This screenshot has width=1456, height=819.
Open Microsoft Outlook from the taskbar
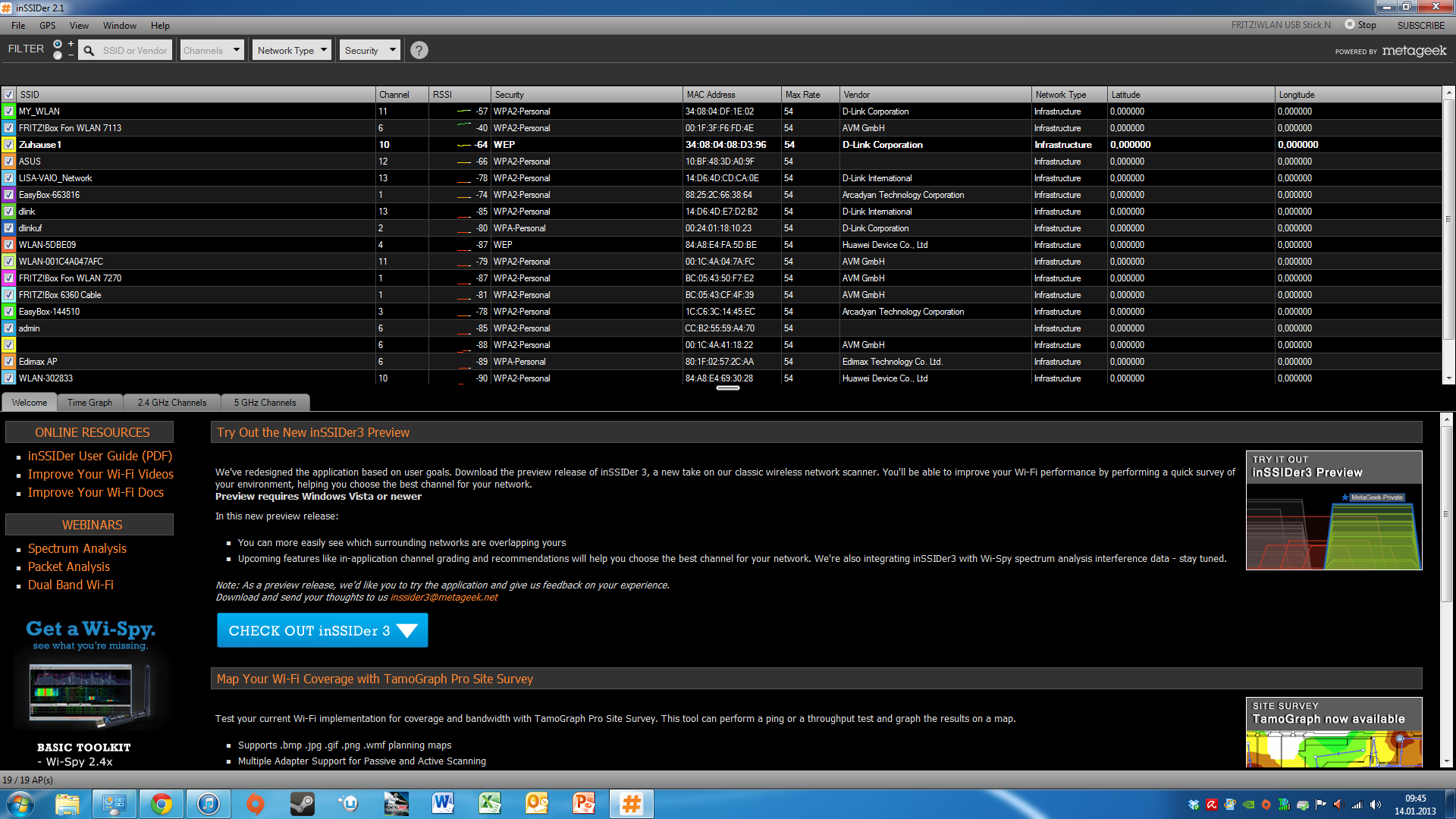point(537,804)
